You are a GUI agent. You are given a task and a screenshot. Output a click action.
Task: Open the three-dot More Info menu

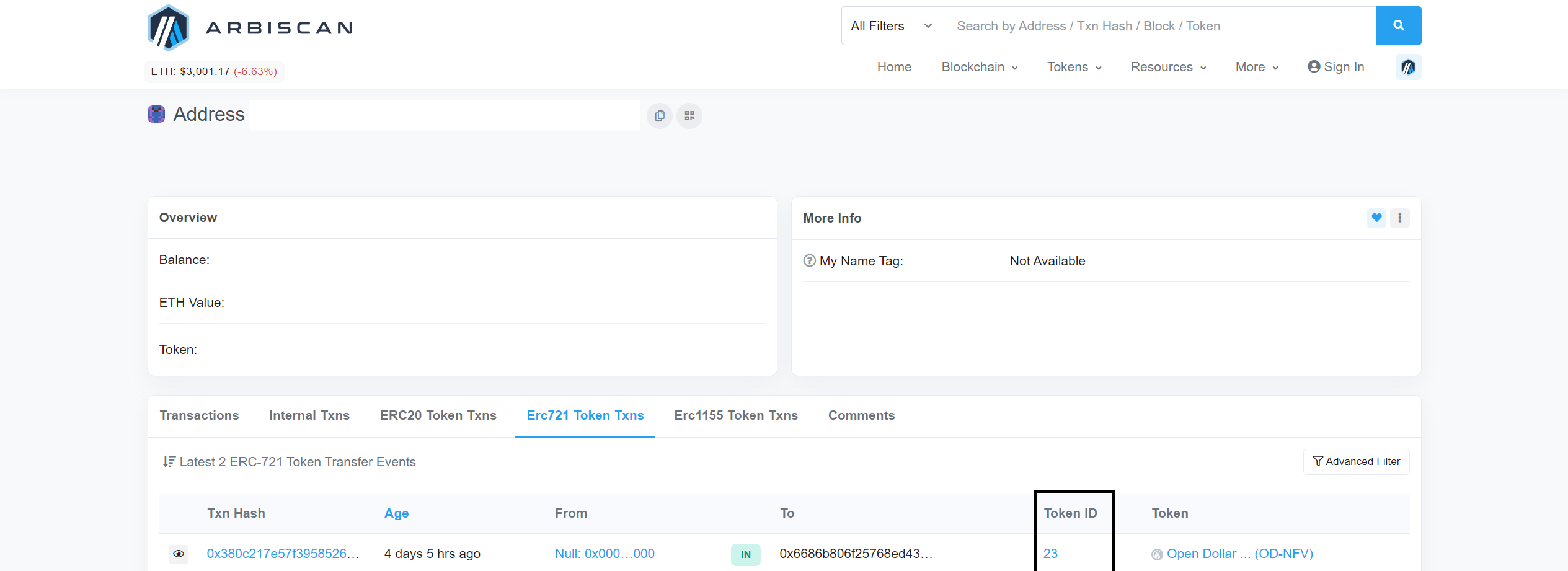click(x=1399, y=218)
